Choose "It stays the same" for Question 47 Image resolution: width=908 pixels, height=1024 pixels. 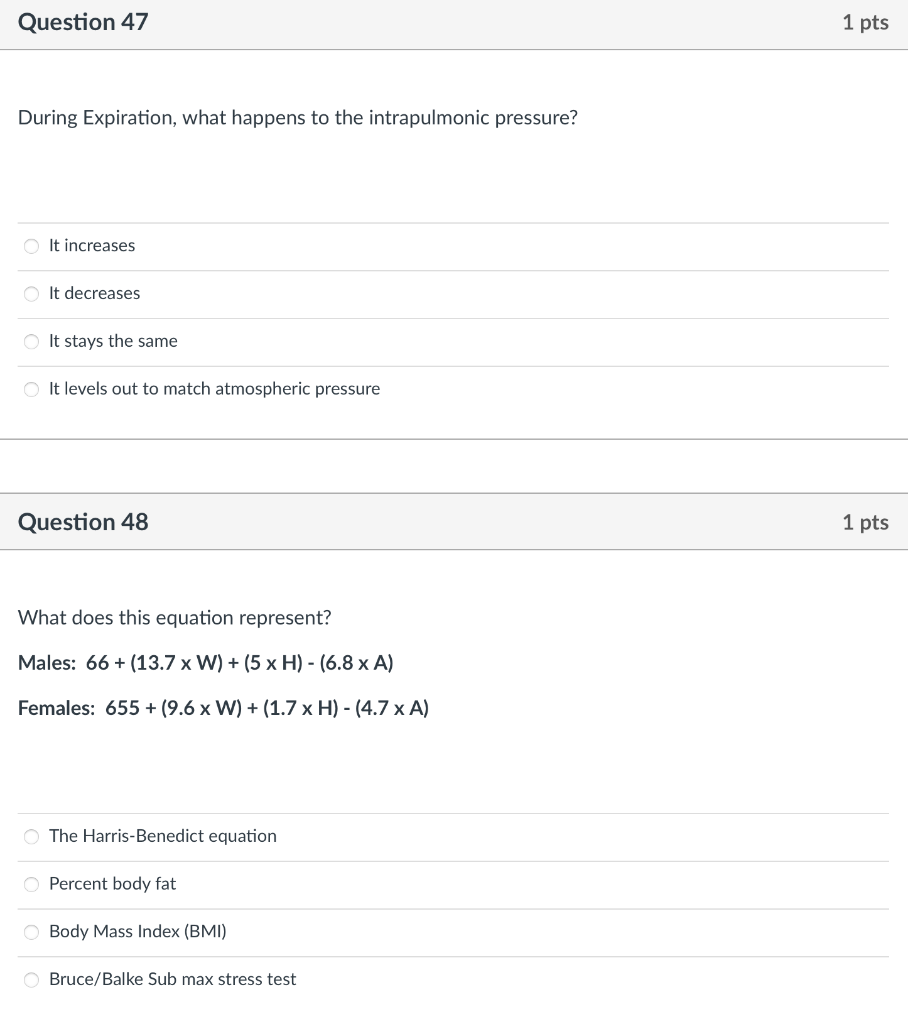[31, 342]
